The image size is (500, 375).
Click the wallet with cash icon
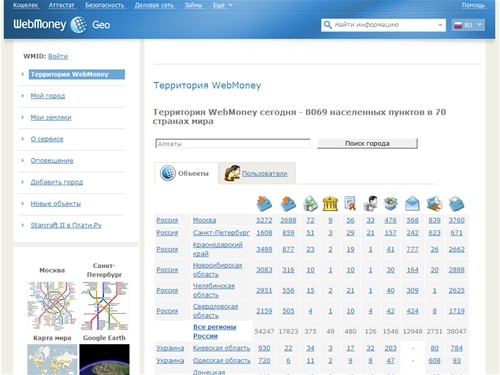pos(456,203)
